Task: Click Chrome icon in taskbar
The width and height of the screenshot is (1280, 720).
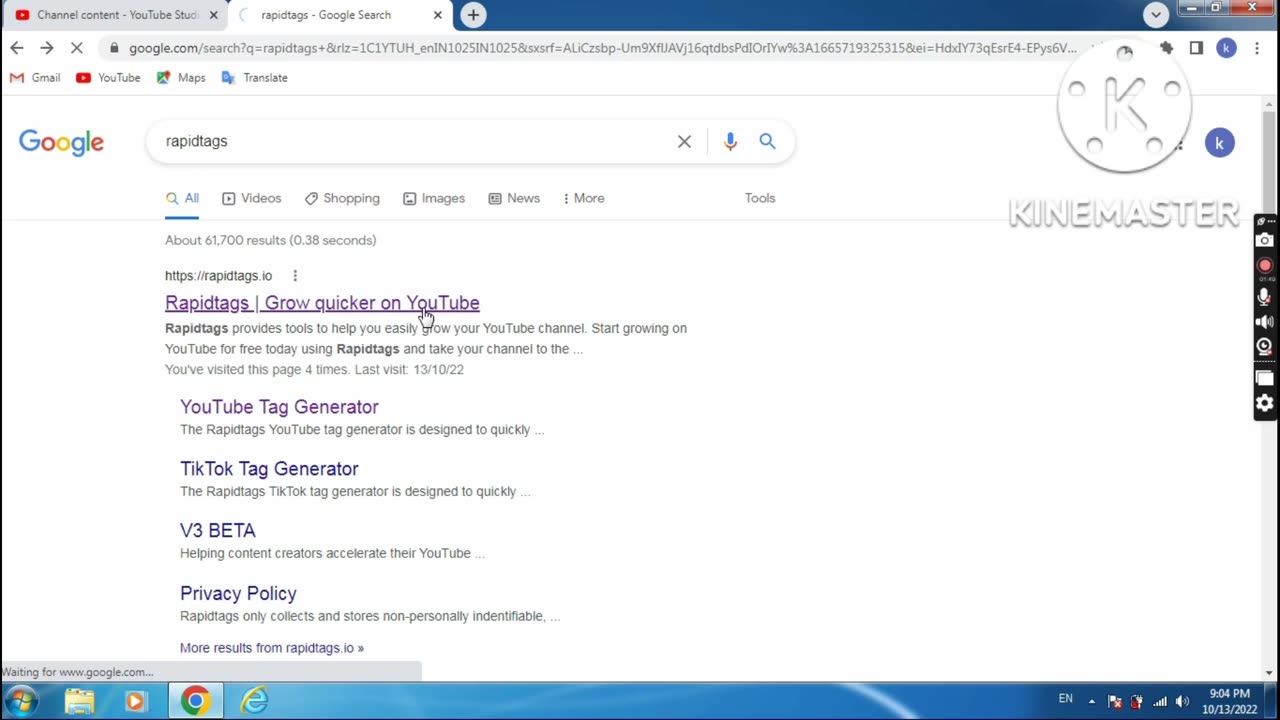Action: click(x=195, y=701)
